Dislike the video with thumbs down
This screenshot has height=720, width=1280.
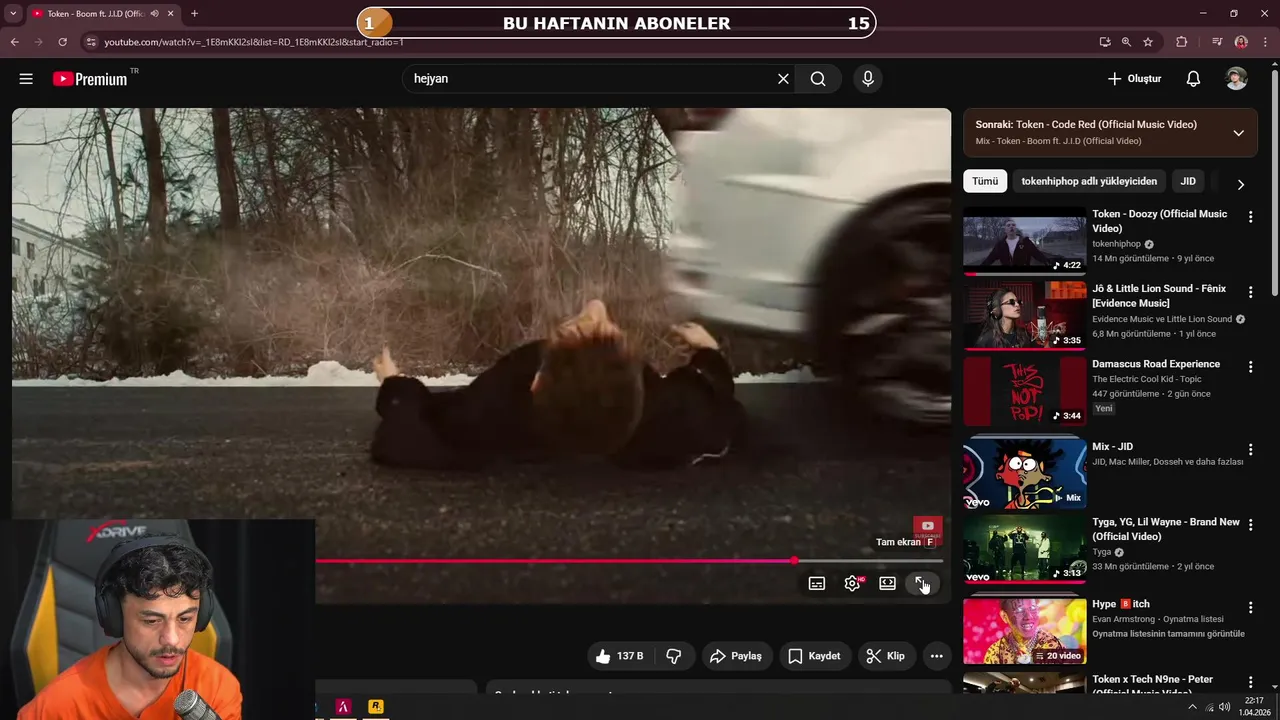(674, 656)
